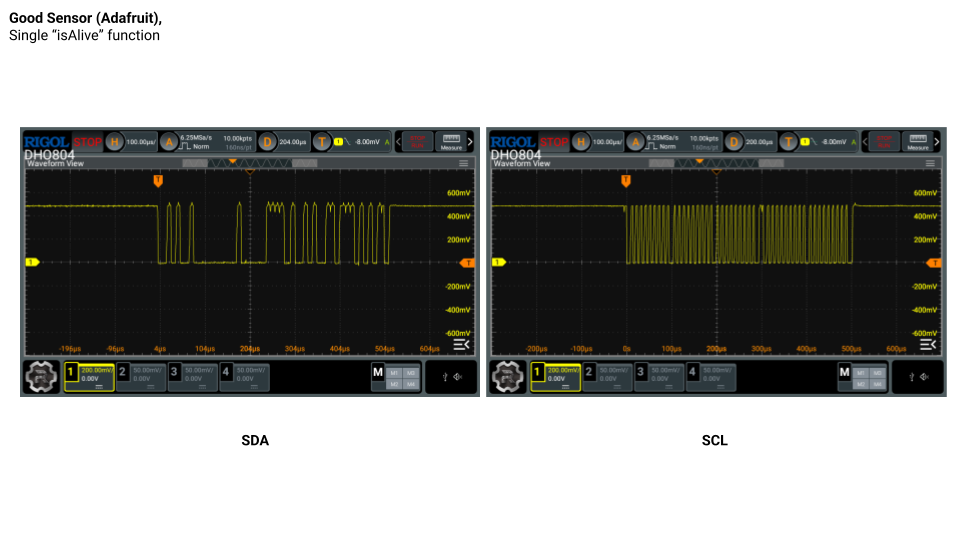
Task: Click red STOP status label on SDA scope
Action: tap(88, 142)
